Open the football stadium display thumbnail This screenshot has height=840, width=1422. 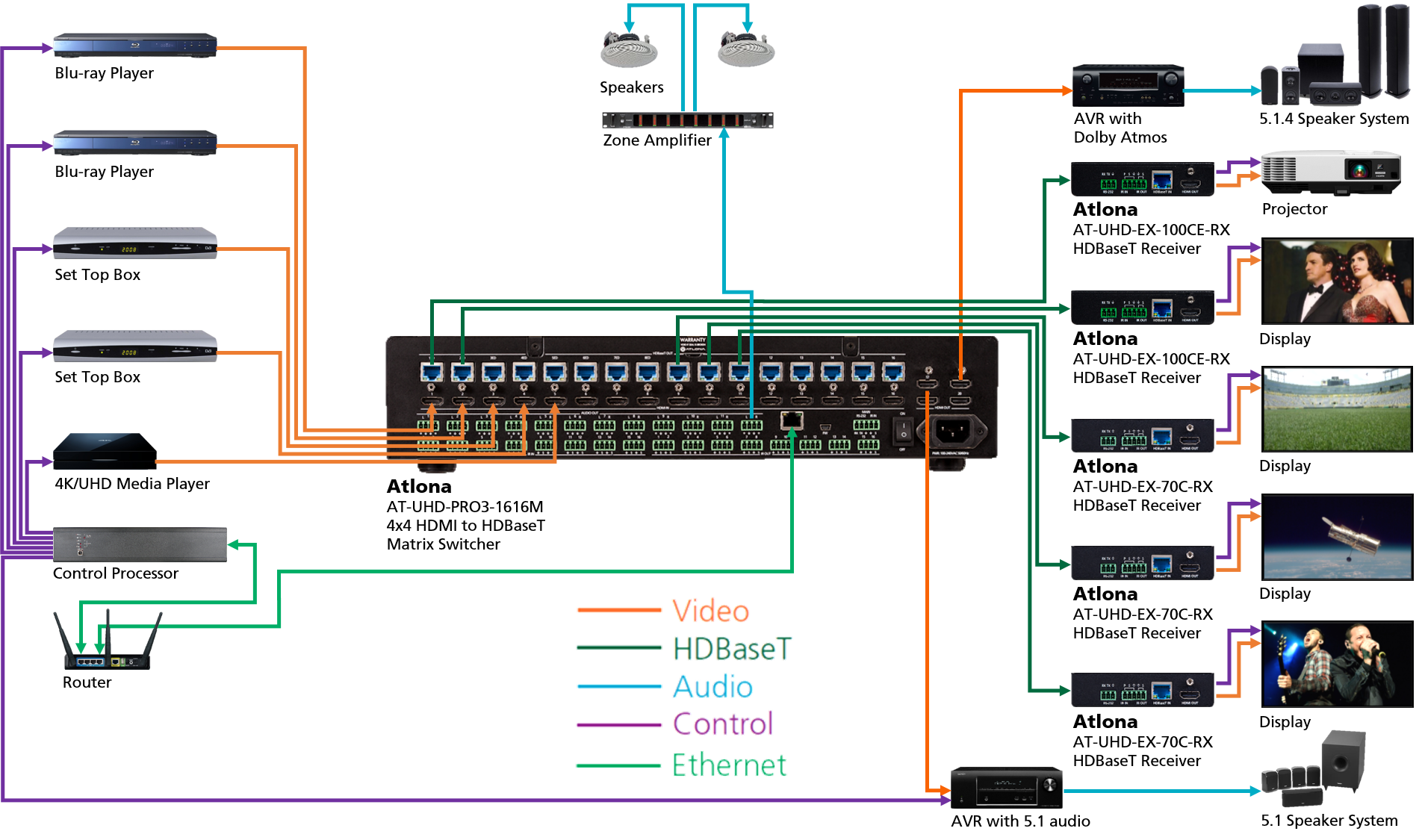click(x=1337, y=409)
